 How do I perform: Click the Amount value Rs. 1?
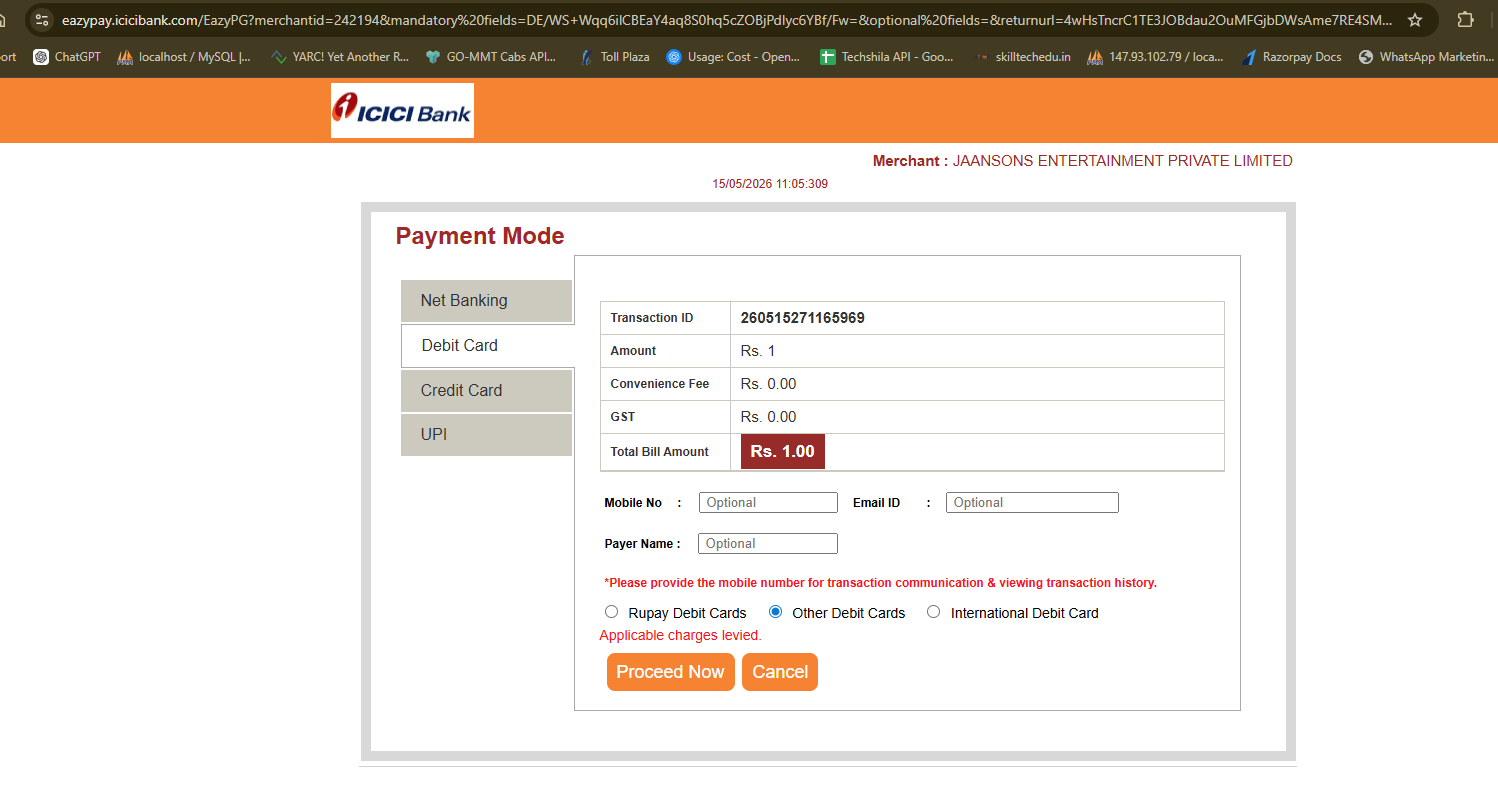point(758,351)
